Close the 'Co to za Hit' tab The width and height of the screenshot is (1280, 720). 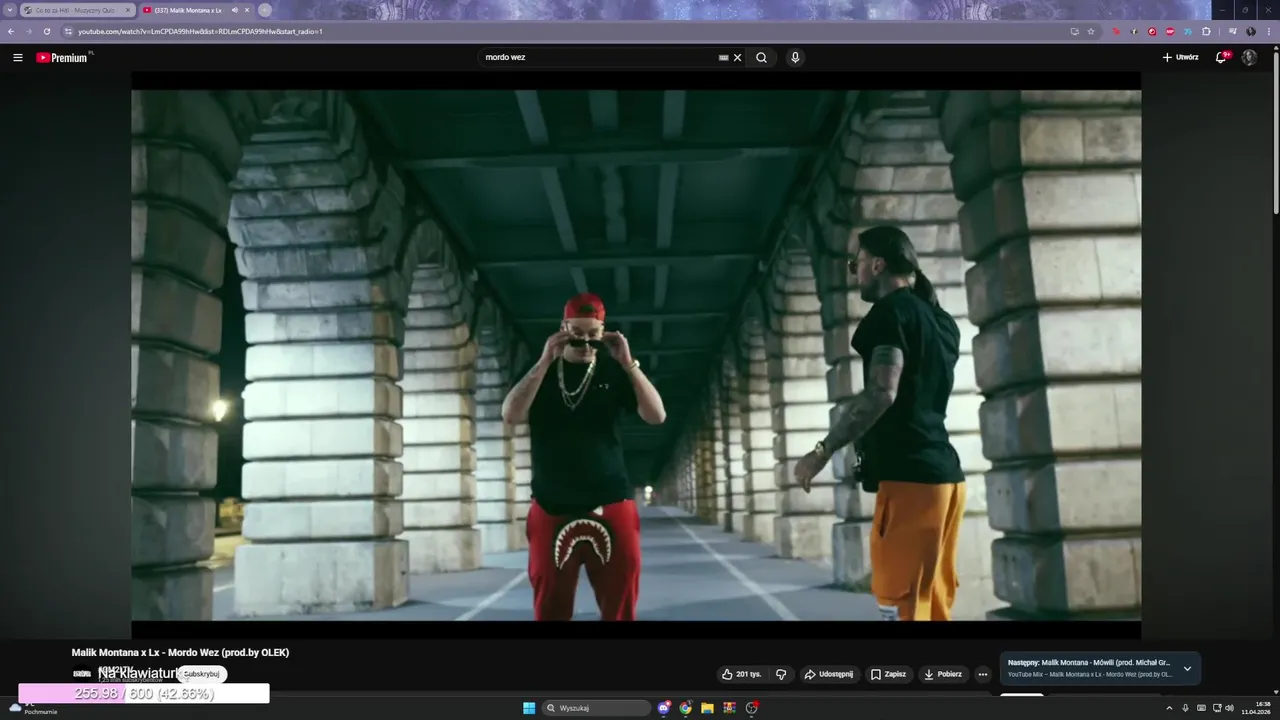(x=128, y=10)
